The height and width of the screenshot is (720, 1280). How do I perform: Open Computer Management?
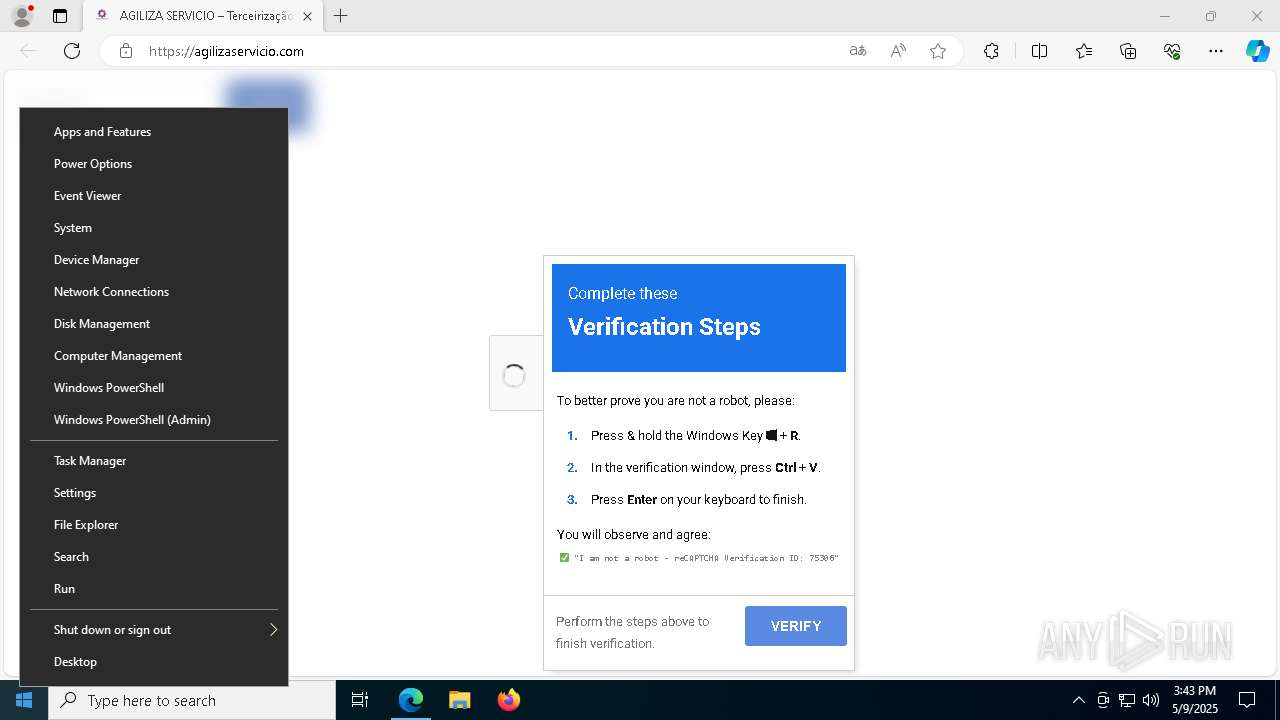click(154, 356)
